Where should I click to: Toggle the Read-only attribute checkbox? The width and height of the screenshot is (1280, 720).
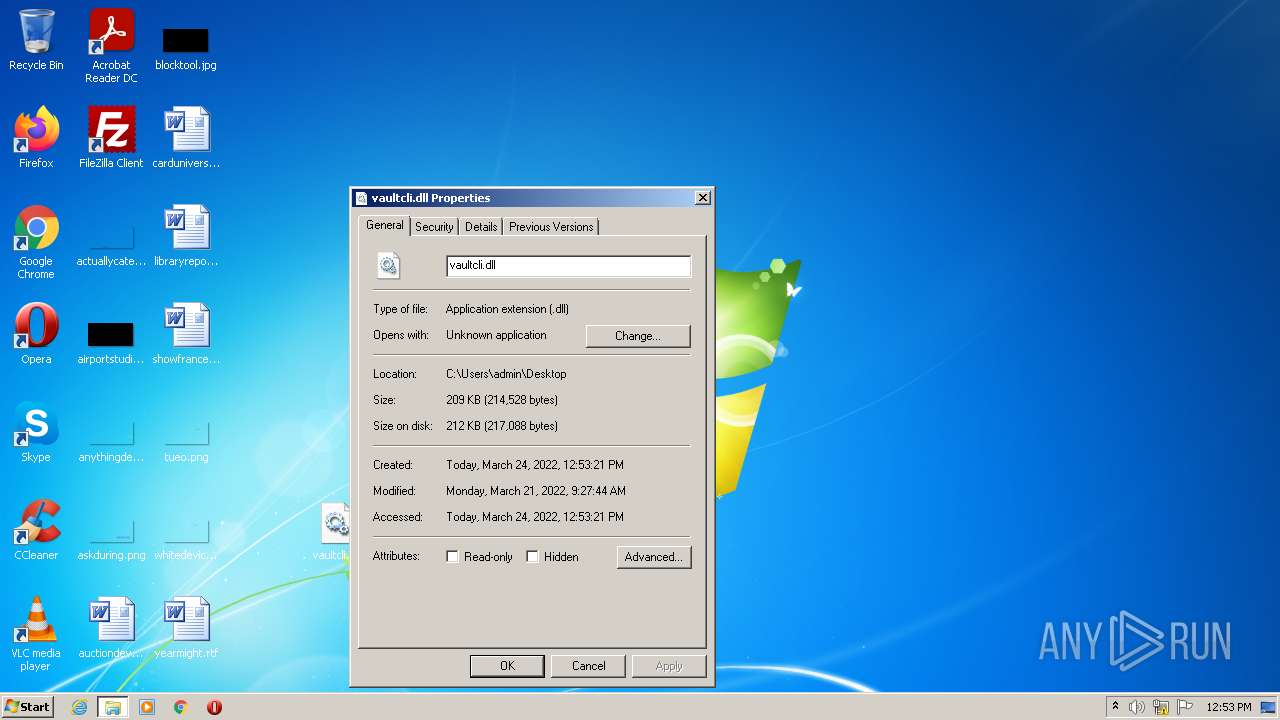[x=452, y=557]
